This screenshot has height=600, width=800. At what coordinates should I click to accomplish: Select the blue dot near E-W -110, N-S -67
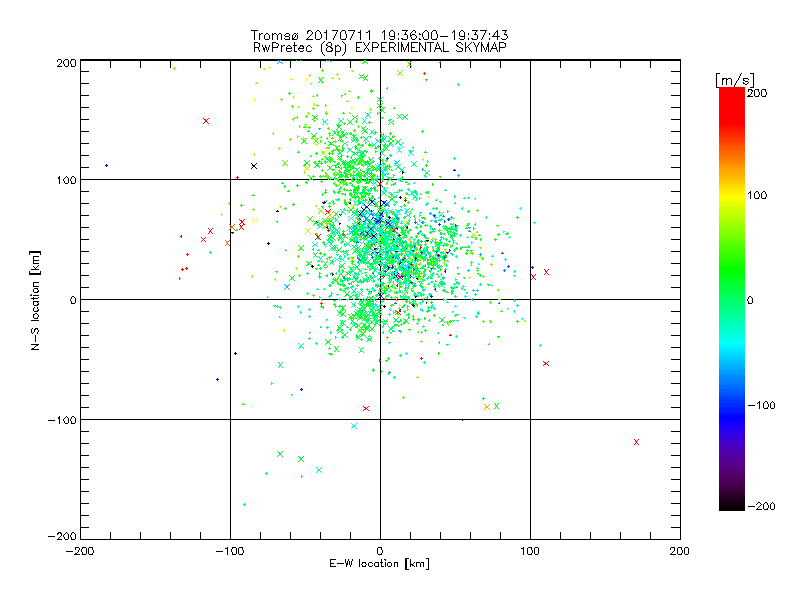(x=217, y=379)
